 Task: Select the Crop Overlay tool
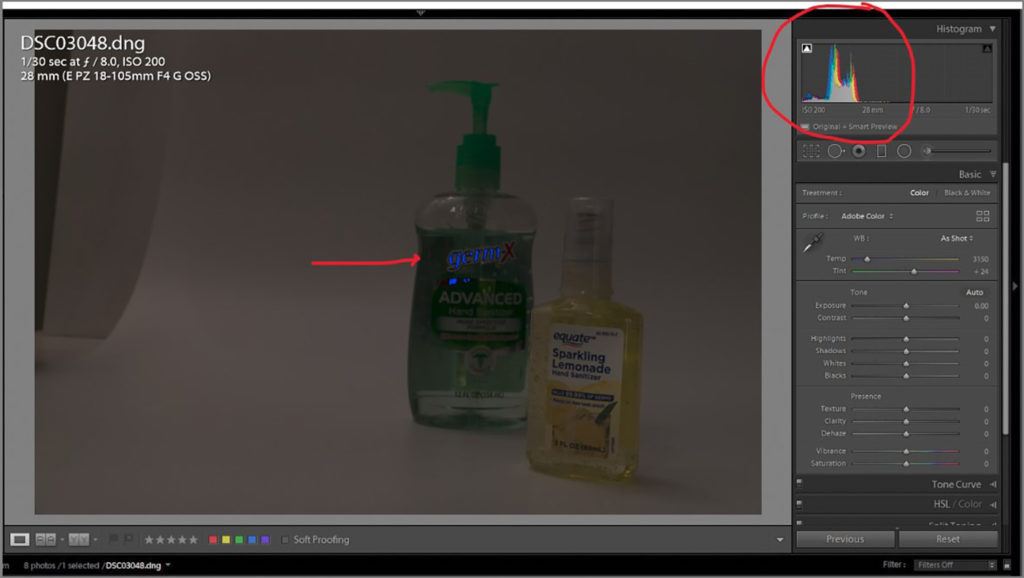click(x=810, y=151)
